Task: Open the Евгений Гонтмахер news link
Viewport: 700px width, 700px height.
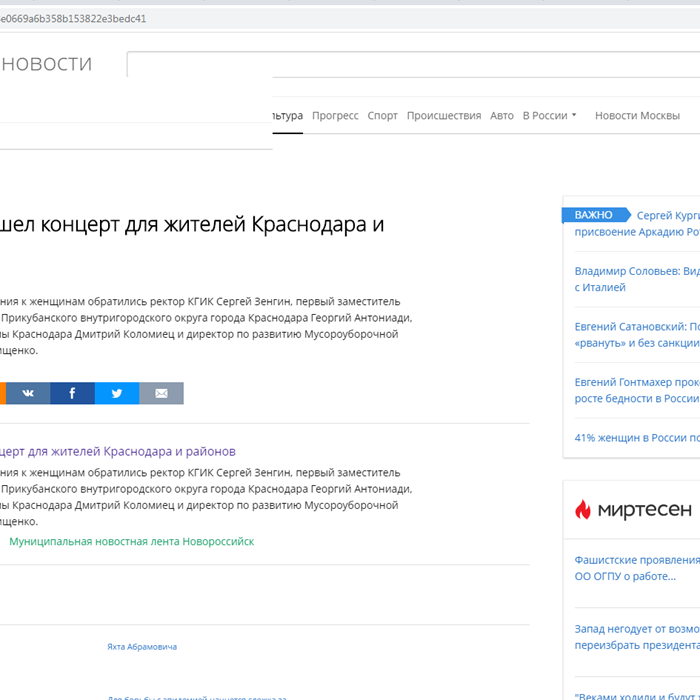Action: pyautogui.click(x=637, y=390)
